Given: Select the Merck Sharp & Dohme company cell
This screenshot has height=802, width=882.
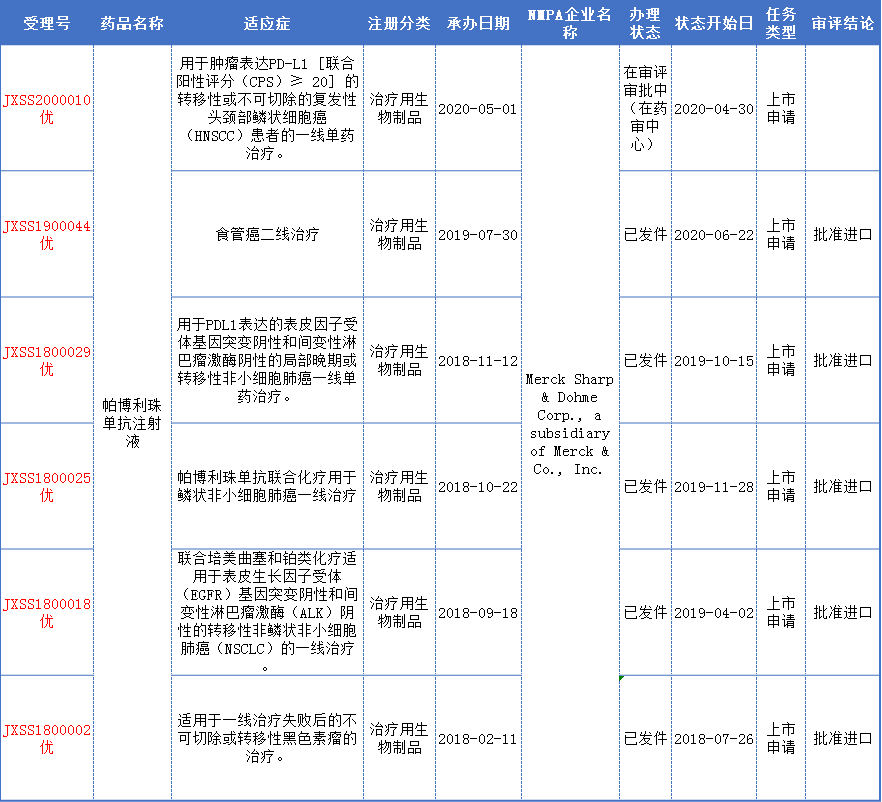Looking at the screenshot, I should [570, 423].
